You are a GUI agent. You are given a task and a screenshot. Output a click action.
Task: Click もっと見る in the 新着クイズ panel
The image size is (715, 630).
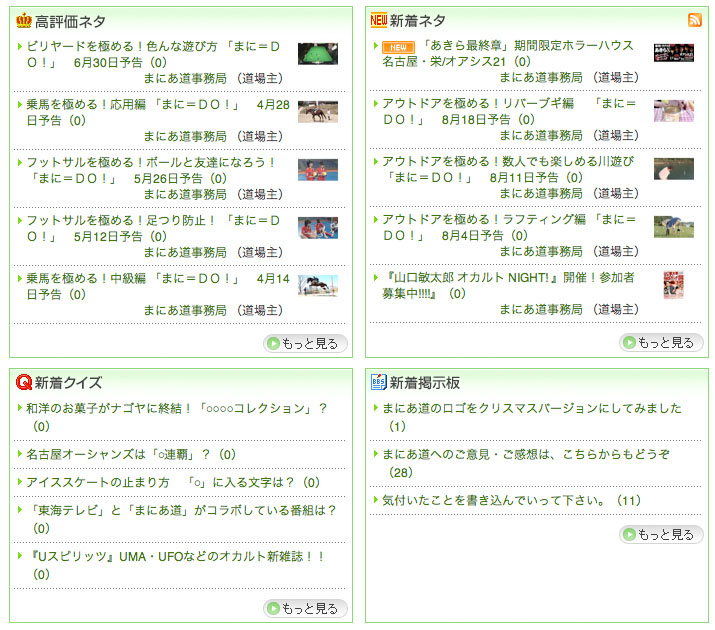pyautogui.click(x=306, y=608)
